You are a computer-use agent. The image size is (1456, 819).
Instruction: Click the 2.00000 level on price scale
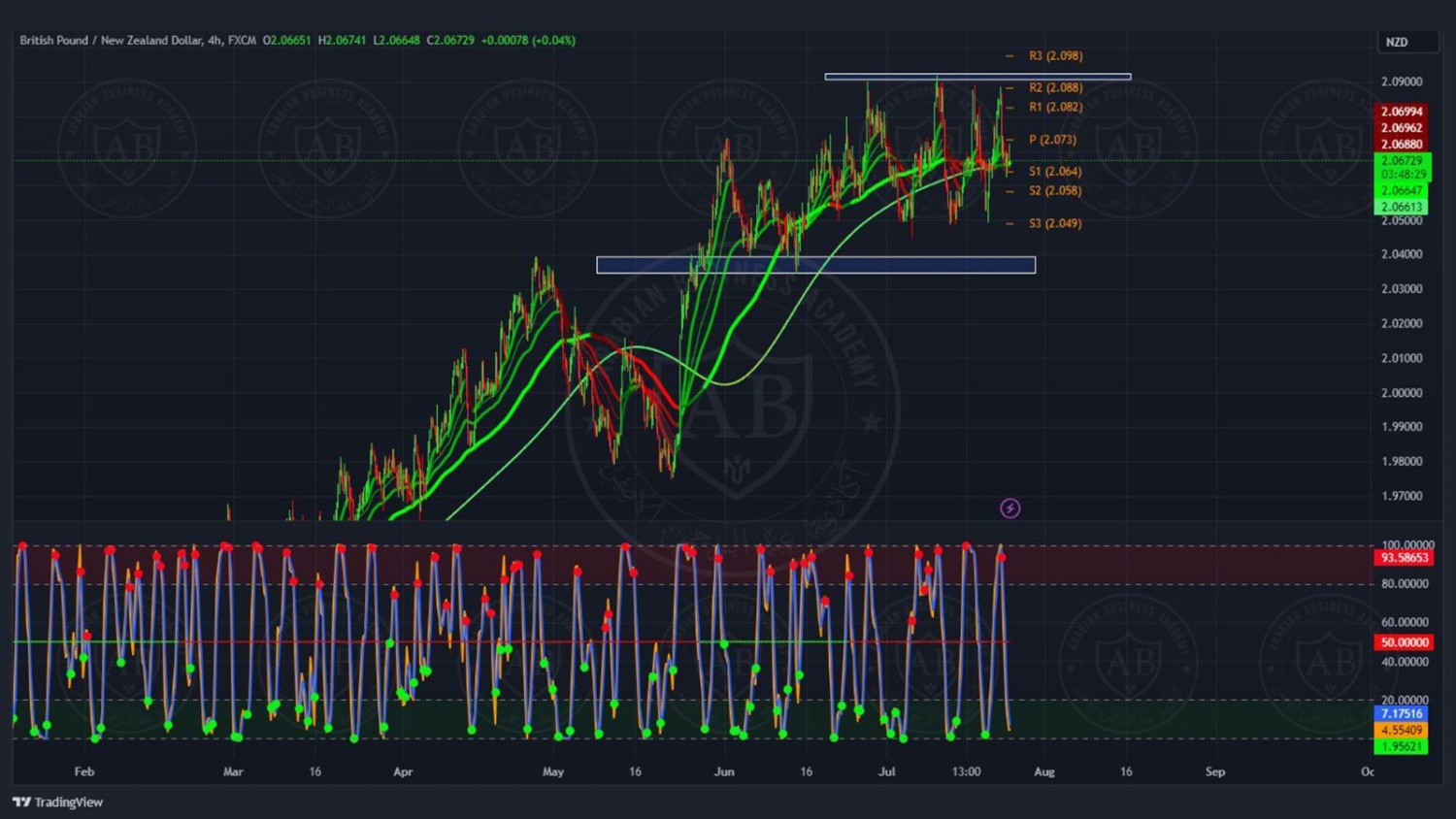[1402, 393]
